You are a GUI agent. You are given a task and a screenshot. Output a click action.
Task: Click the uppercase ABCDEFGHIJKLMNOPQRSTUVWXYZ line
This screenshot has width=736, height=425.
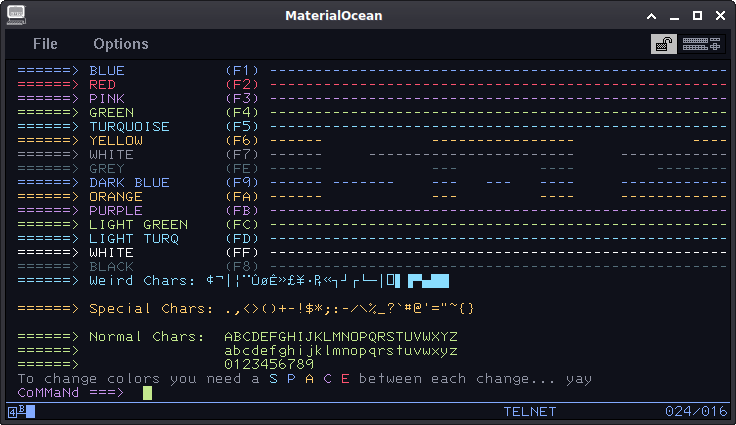(x=341, y=337)
